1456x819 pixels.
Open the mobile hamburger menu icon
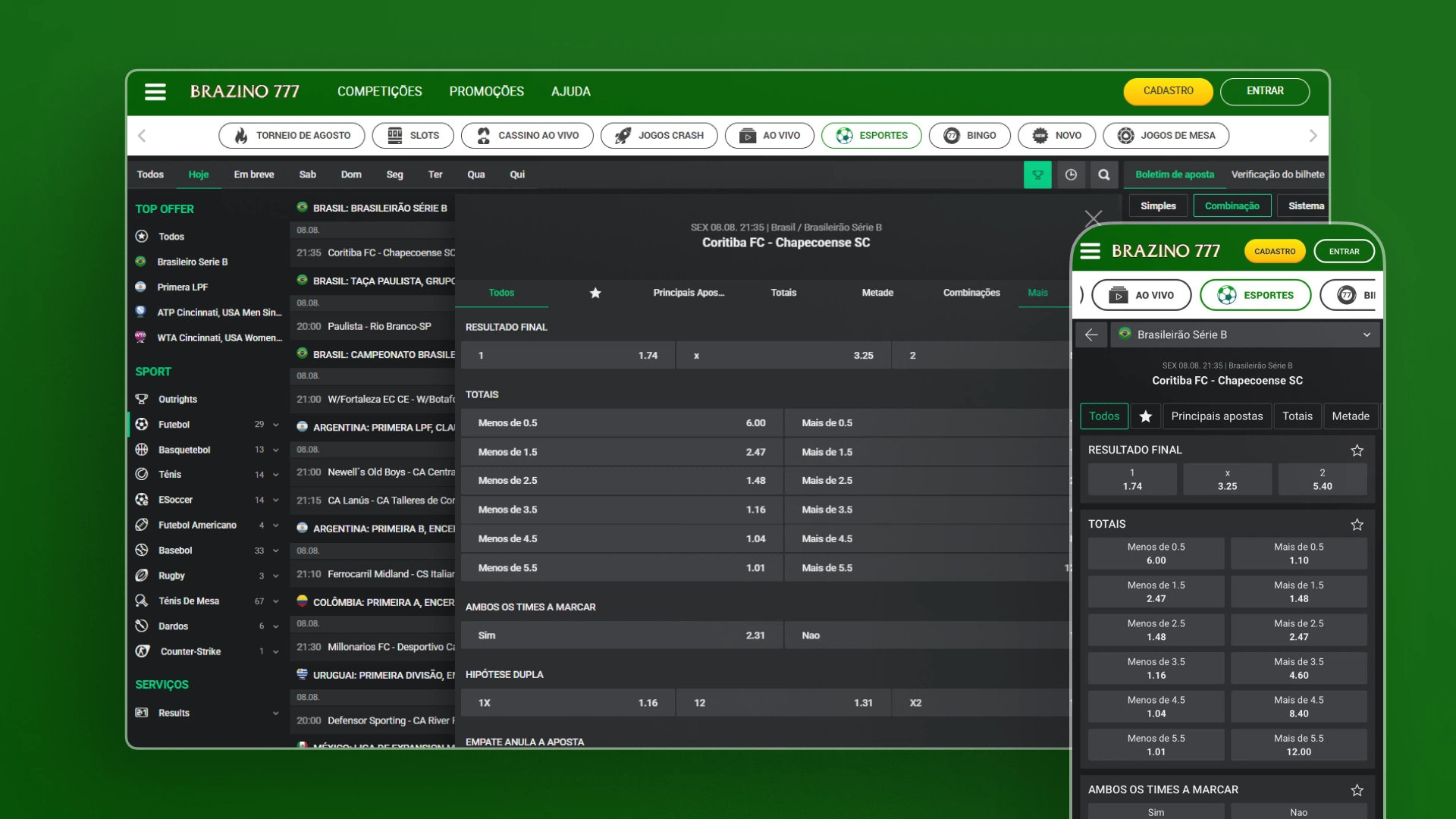tap(1090, 251)
